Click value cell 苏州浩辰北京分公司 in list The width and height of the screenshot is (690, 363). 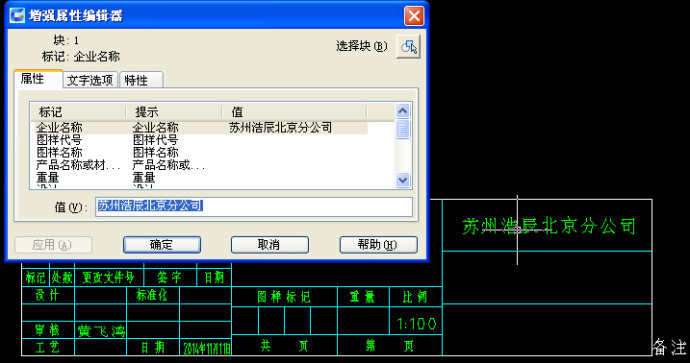(280, 128)
